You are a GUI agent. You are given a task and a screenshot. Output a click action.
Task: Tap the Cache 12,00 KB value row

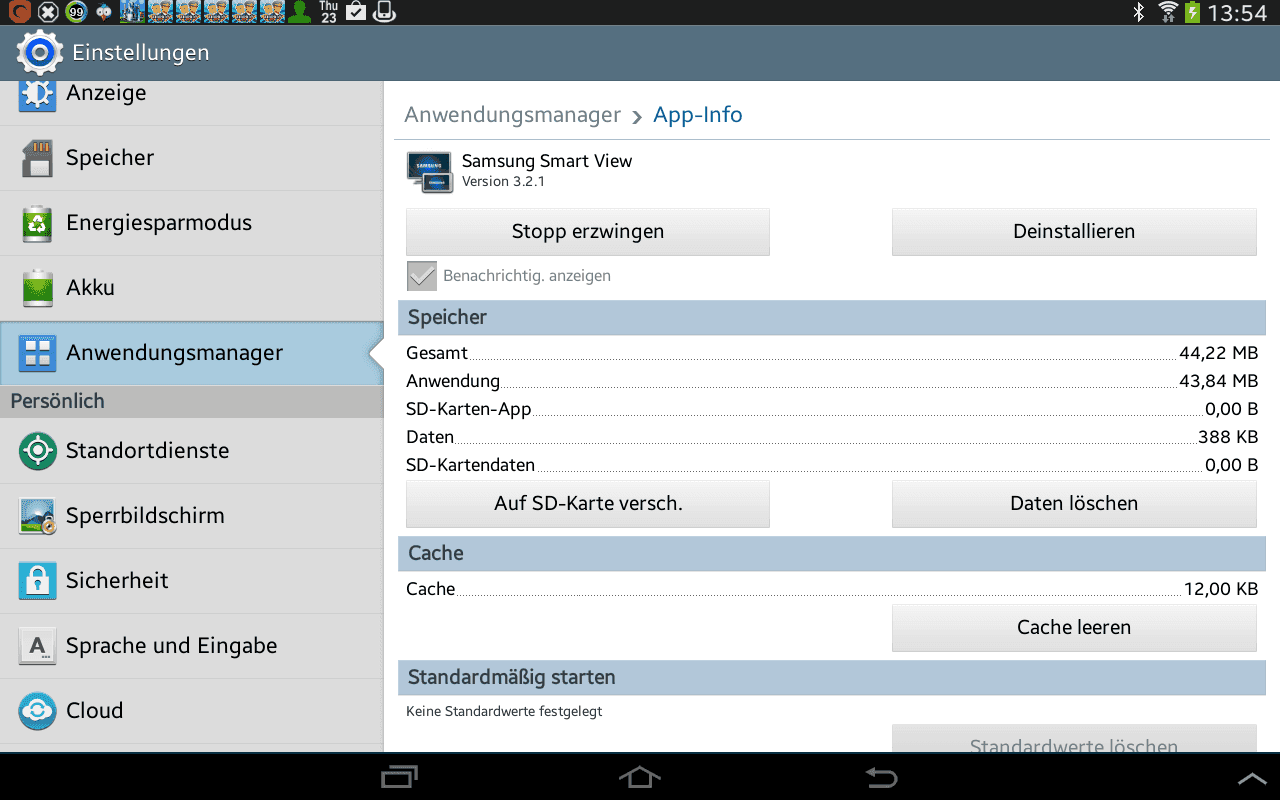coord(832,589)
